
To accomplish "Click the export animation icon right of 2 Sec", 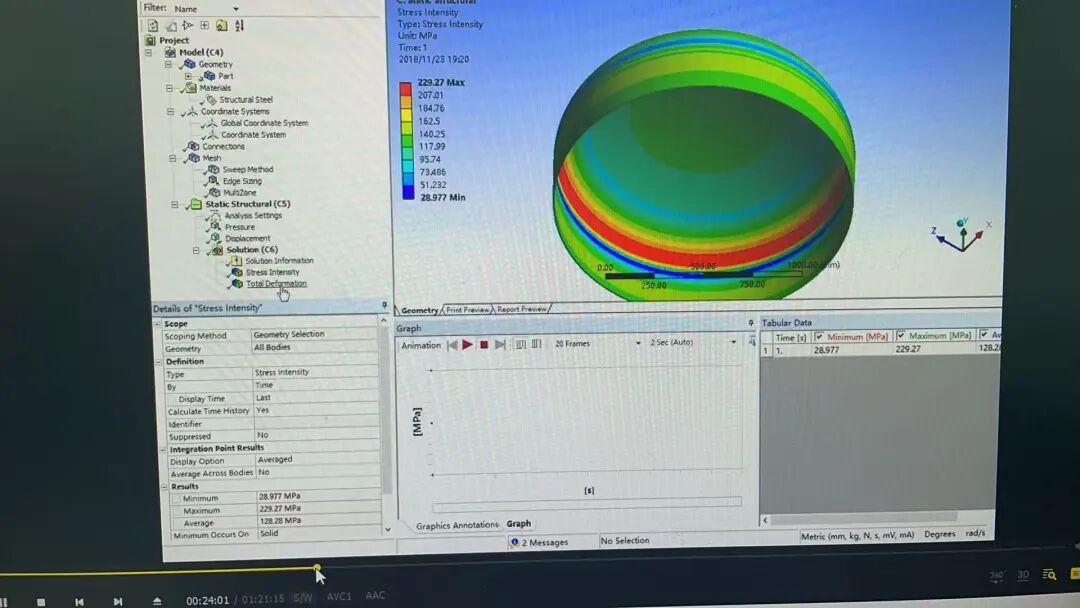I will [752, 342].
